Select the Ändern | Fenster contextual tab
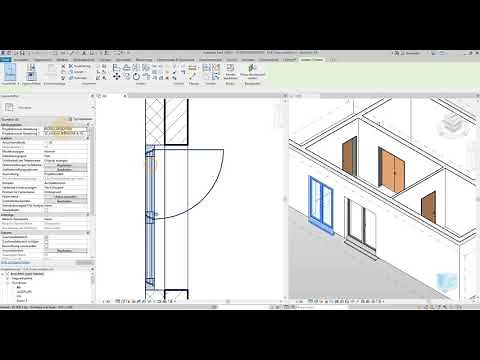 tap(312, 60)
